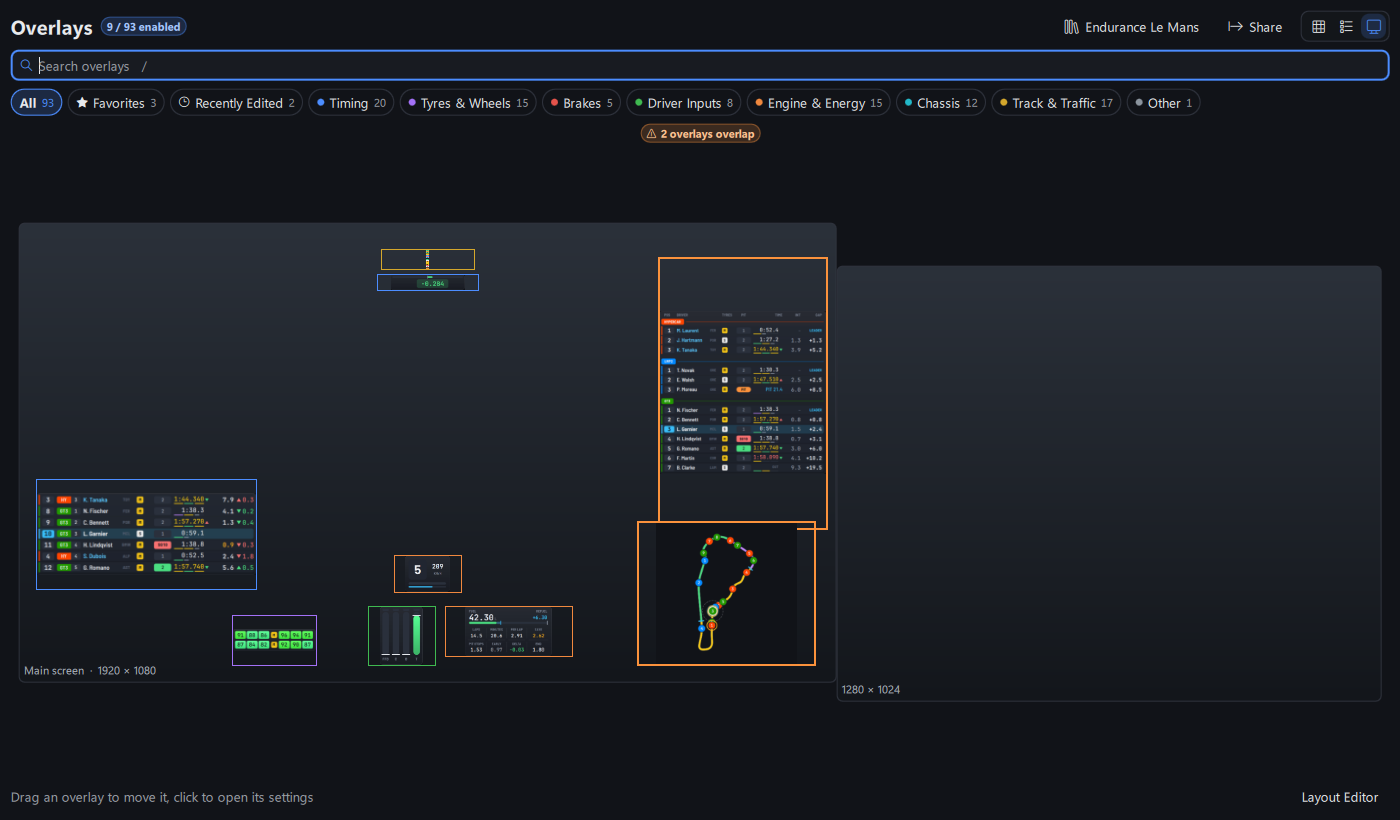Click the Layout Editor label
The height and width of the screenshot is (820, 1400).
[1340, 797]
